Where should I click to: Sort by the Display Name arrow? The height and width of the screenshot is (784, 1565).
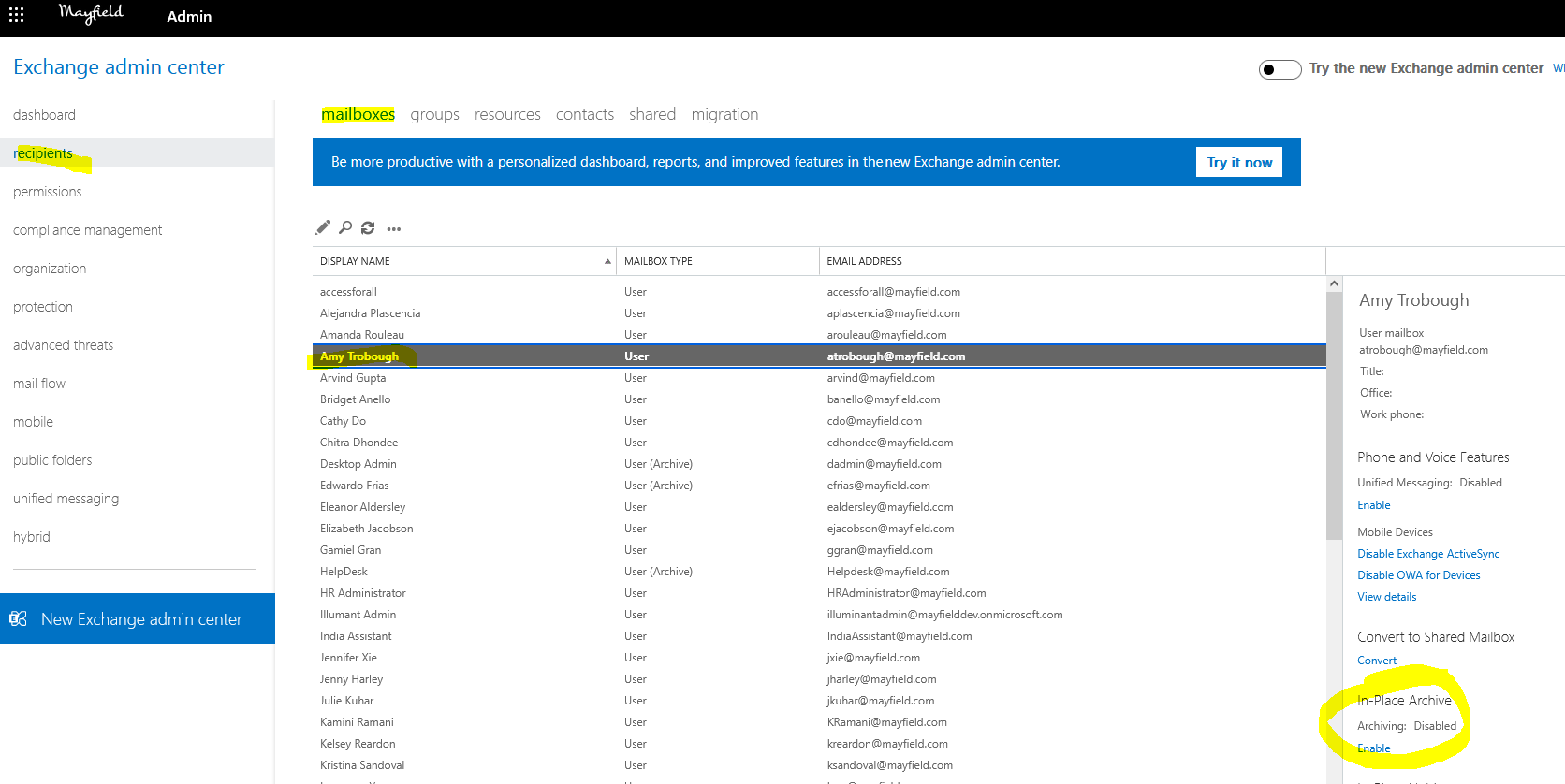pyautogui.click(x=607, y=261)
